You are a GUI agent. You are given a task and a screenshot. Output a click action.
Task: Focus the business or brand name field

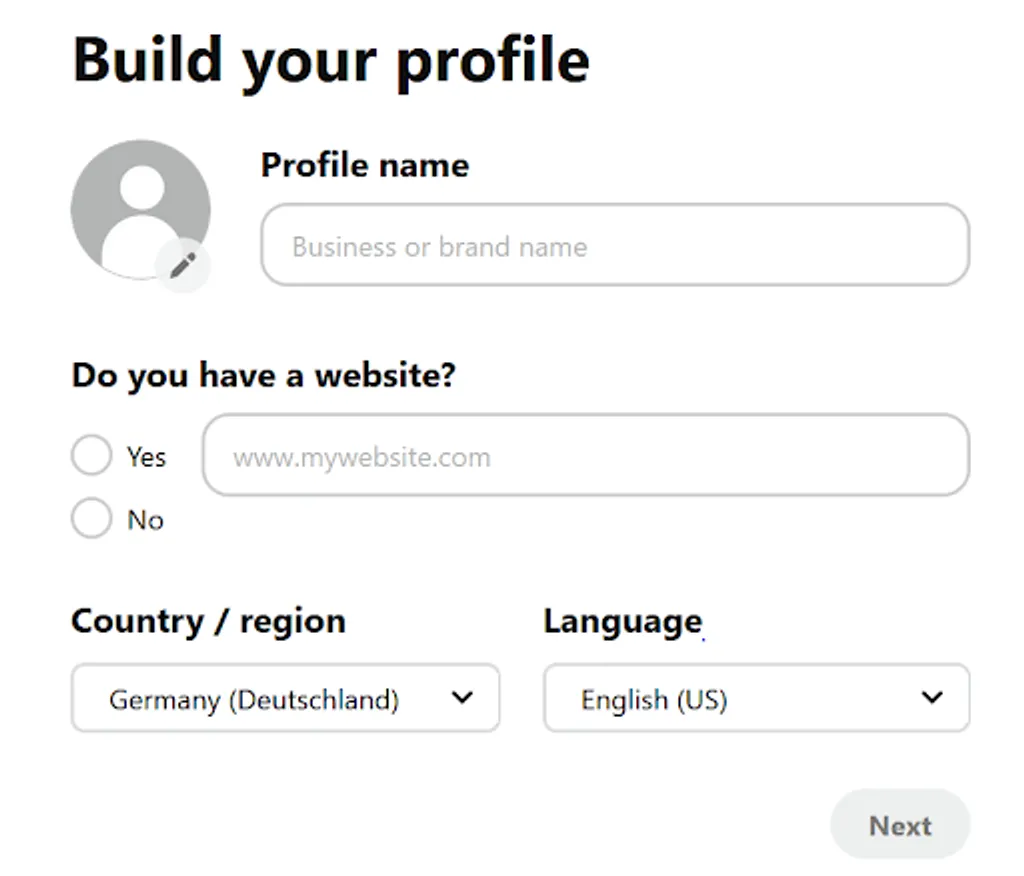click(x=615, y=245)
